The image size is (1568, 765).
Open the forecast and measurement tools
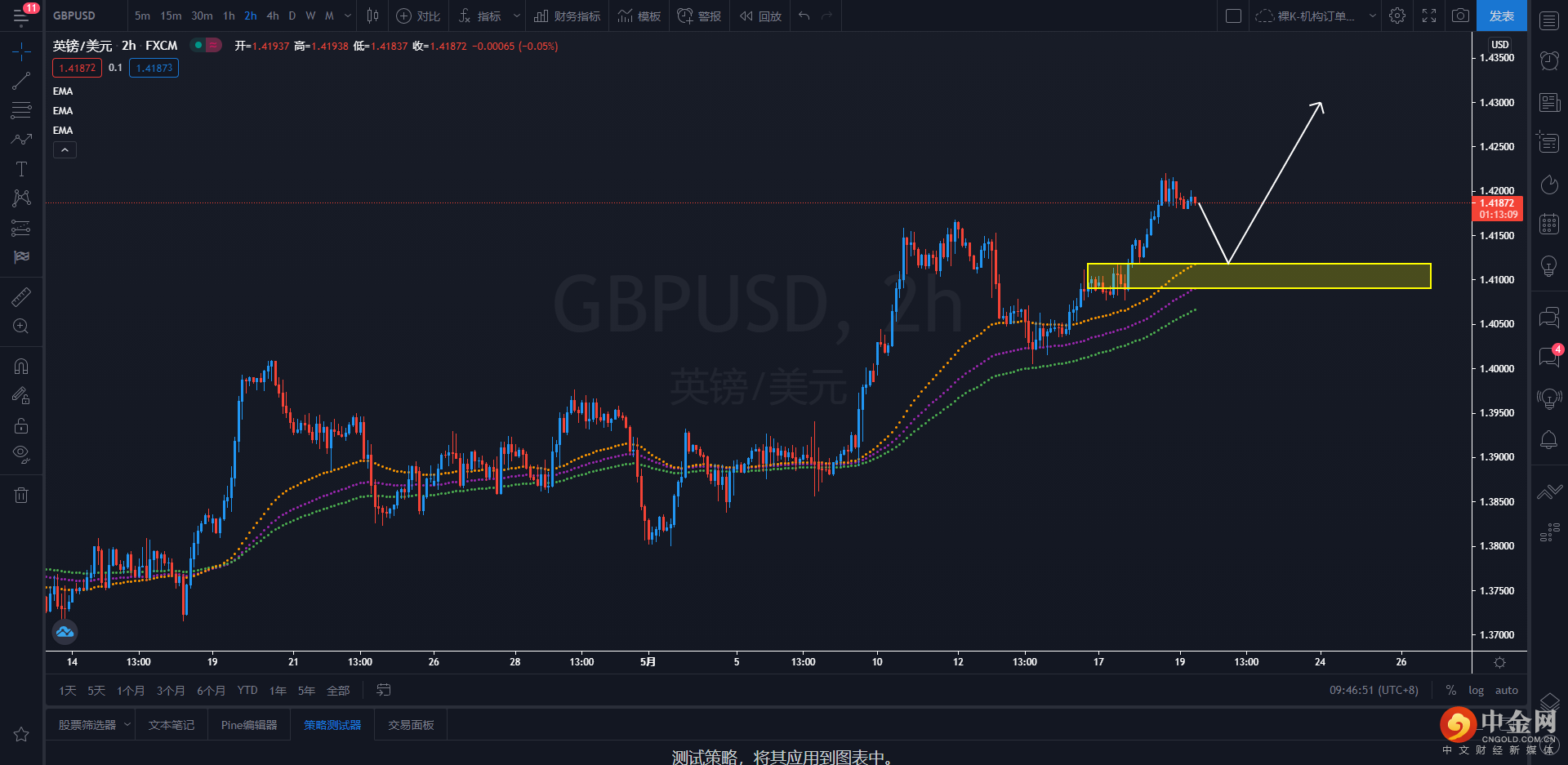click(x=21, y=228)
